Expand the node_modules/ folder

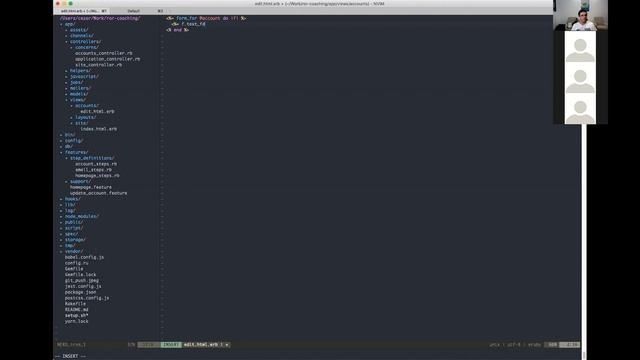point(81,216)
